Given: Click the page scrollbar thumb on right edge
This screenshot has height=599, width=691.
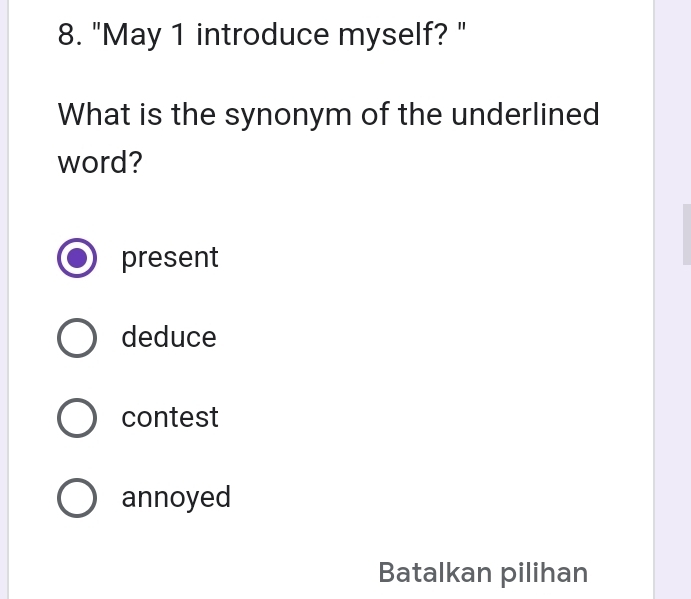Looking at the screenshot, I should point(686,234).
